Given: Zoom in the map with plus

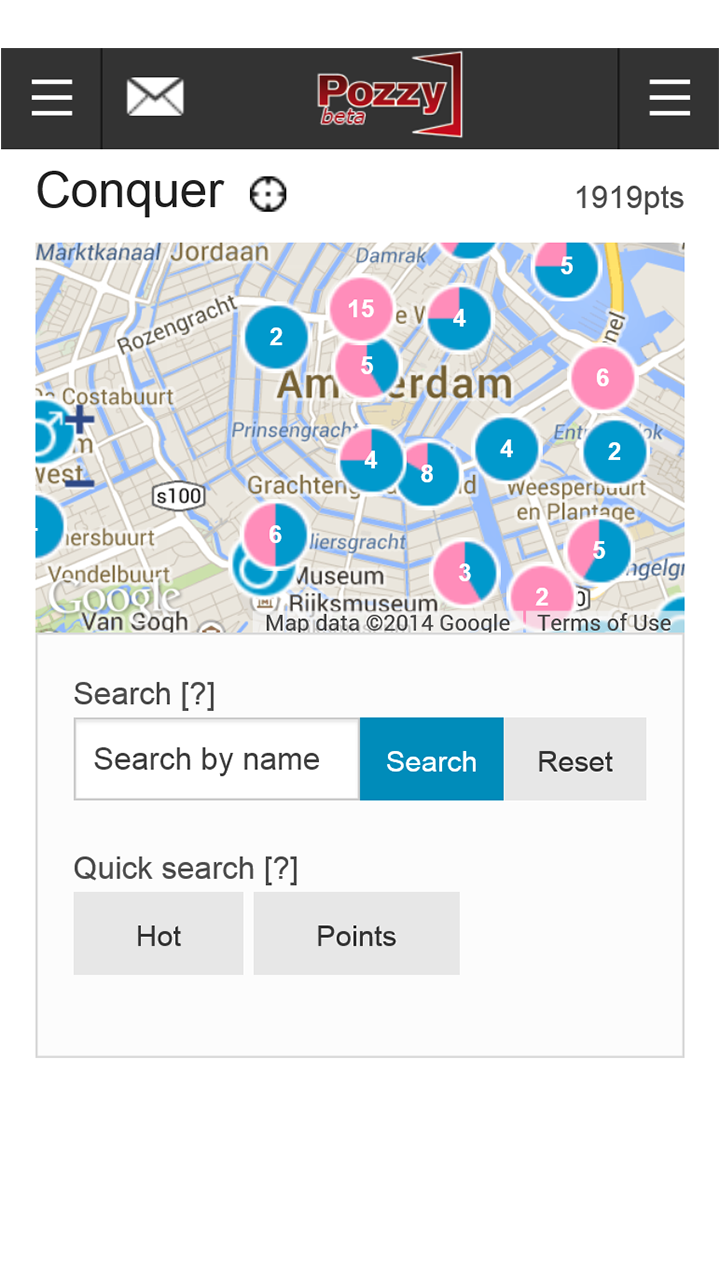Looking at the screenshot, I should point(79,419).
